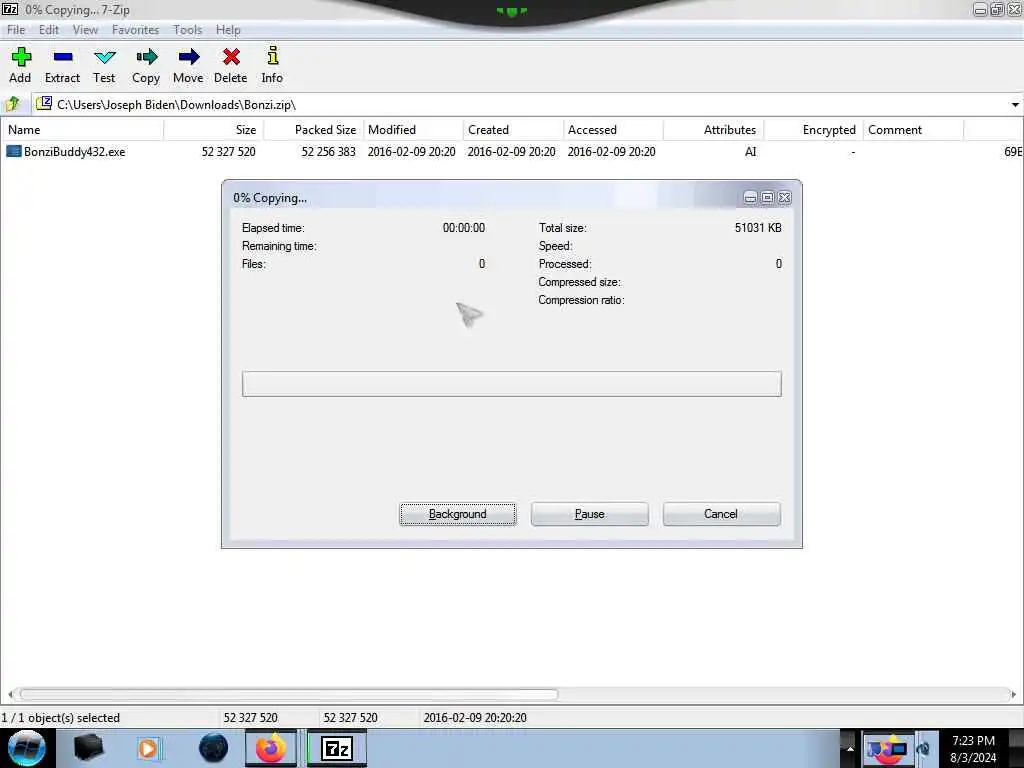Click the volume icon in system tray
1024x768 pixels.
click(923, 749)
